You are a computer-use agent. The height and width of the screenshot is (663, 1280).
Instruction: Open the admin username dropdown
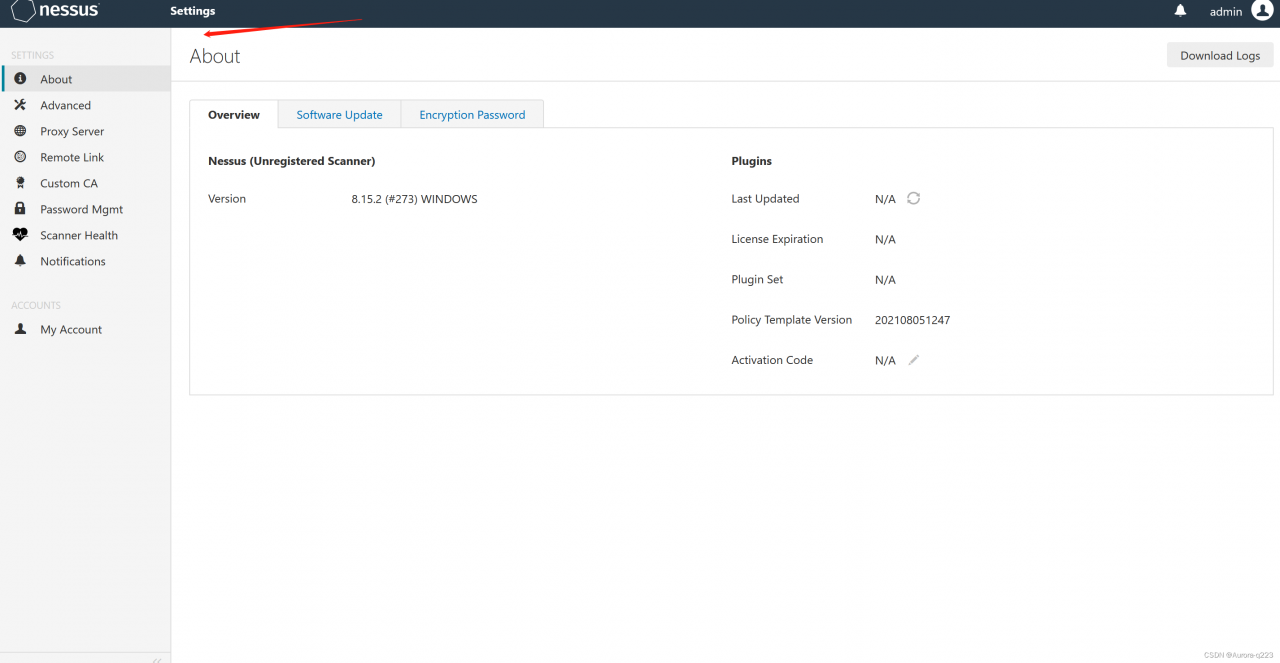pyautogui.click(x=1225, y=12)
